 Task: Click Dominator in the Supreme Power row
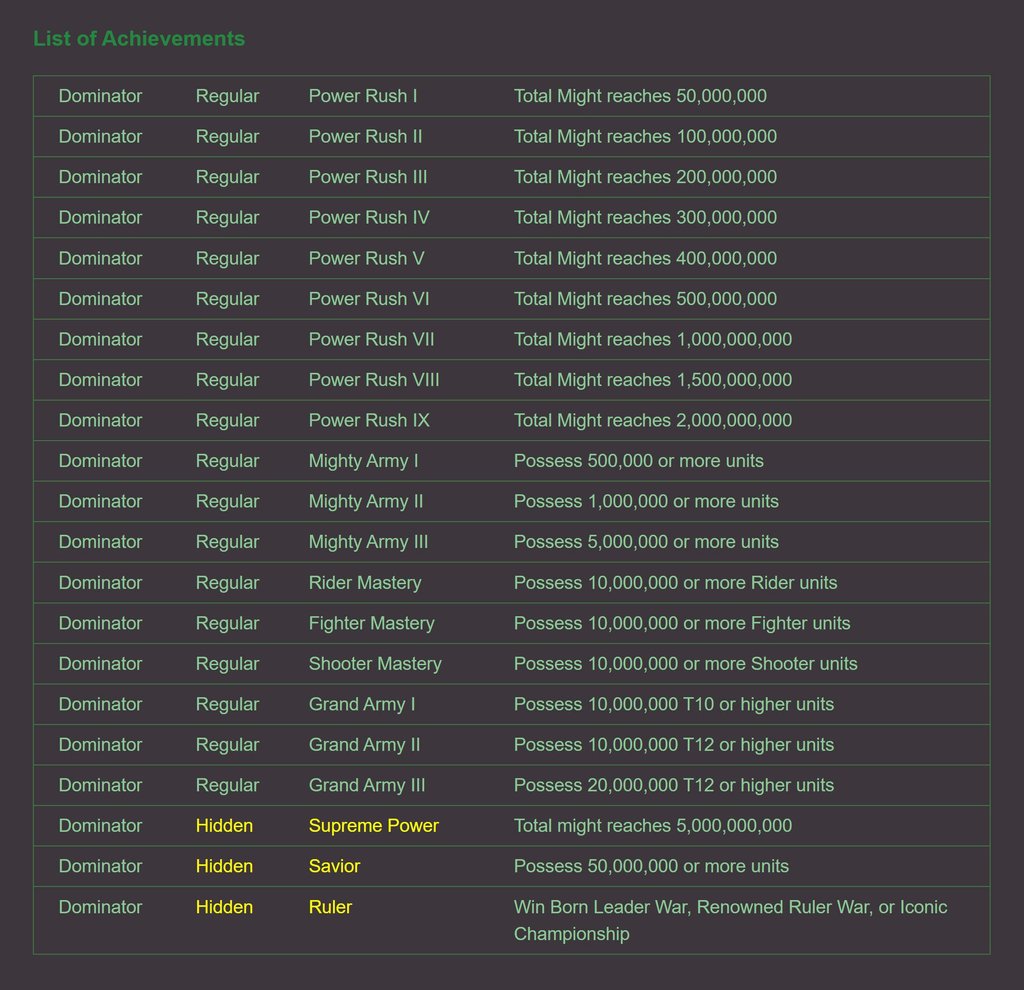coord(101,826)
